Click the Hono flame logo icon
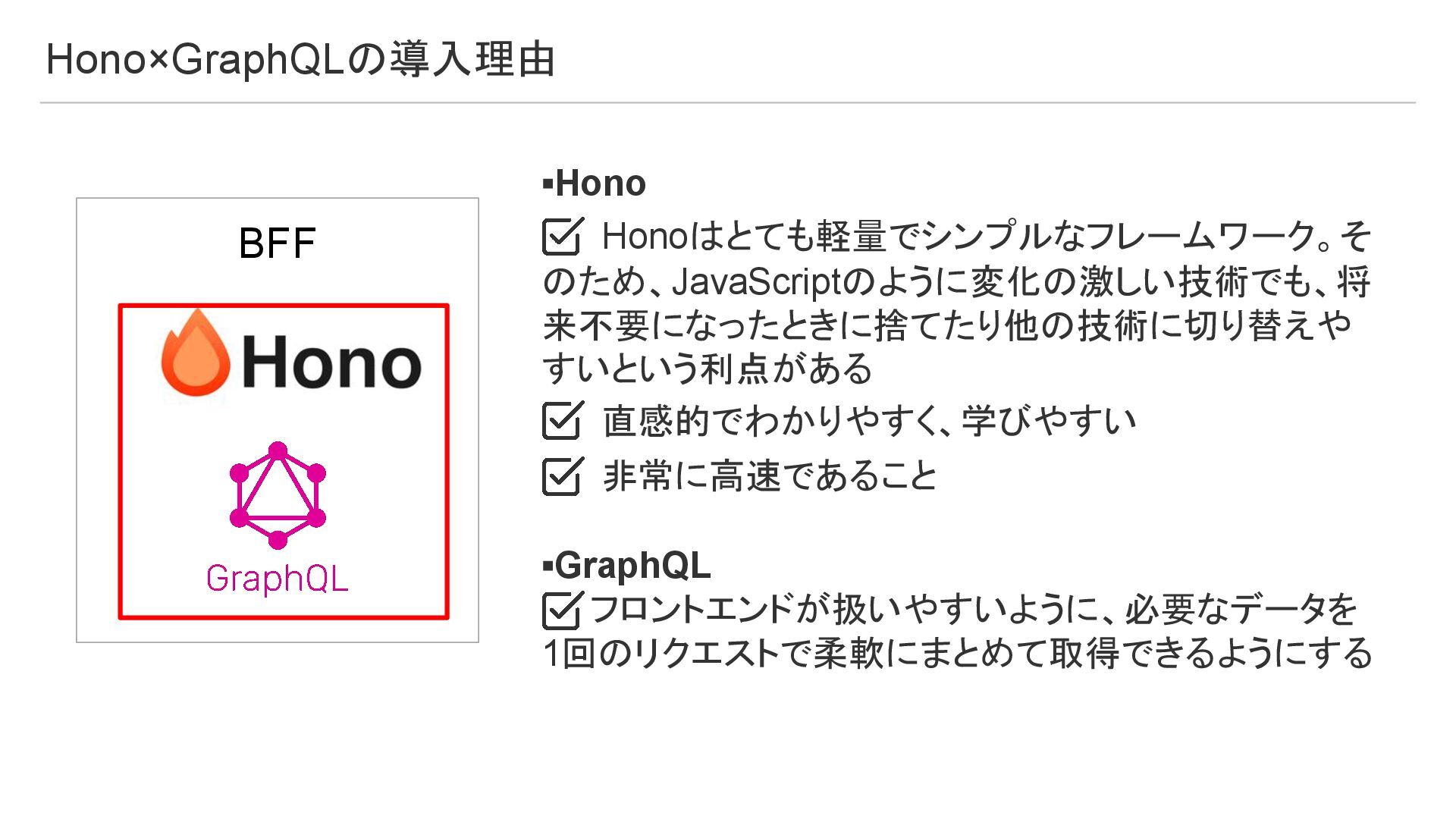The height and width of the screenshot is (819, 1456). coord(195,353)
